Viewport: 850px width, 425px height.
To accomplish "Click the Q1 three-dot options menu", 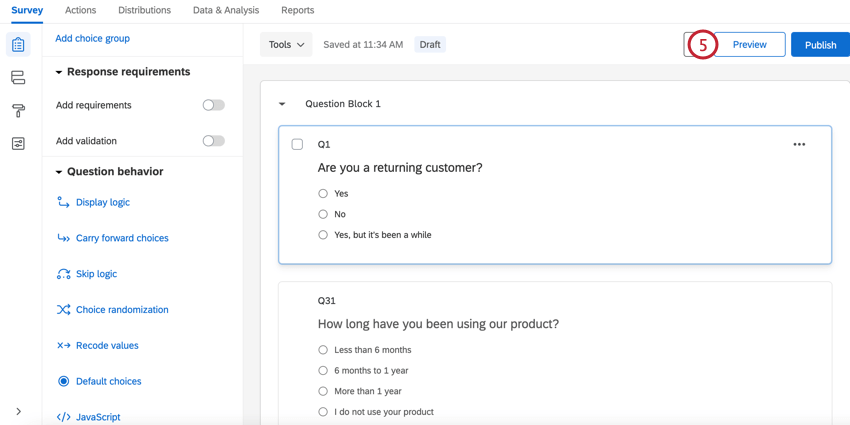I will click(x=799, y=145).
